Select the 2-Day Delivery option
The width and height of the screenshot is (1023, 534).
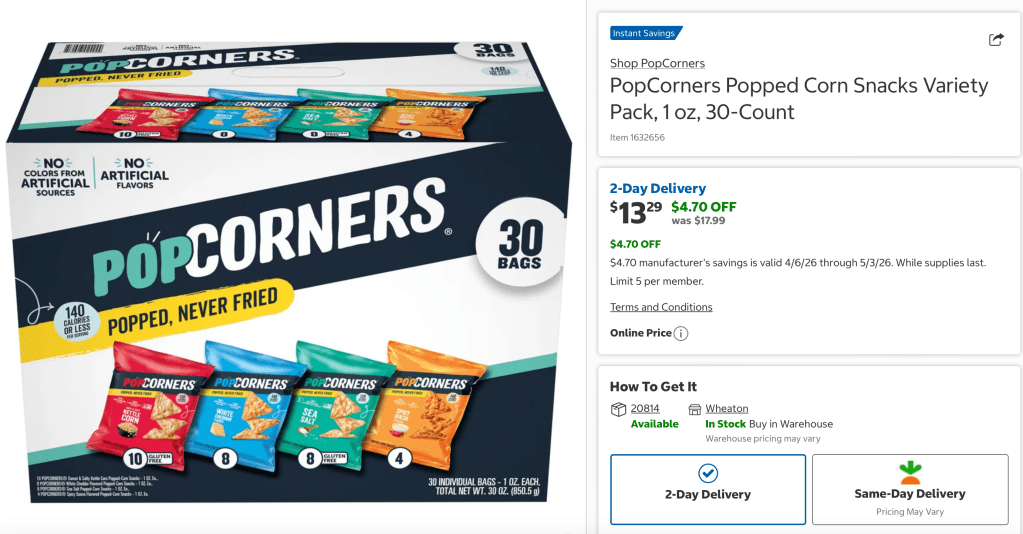click(x=708, y=490)
